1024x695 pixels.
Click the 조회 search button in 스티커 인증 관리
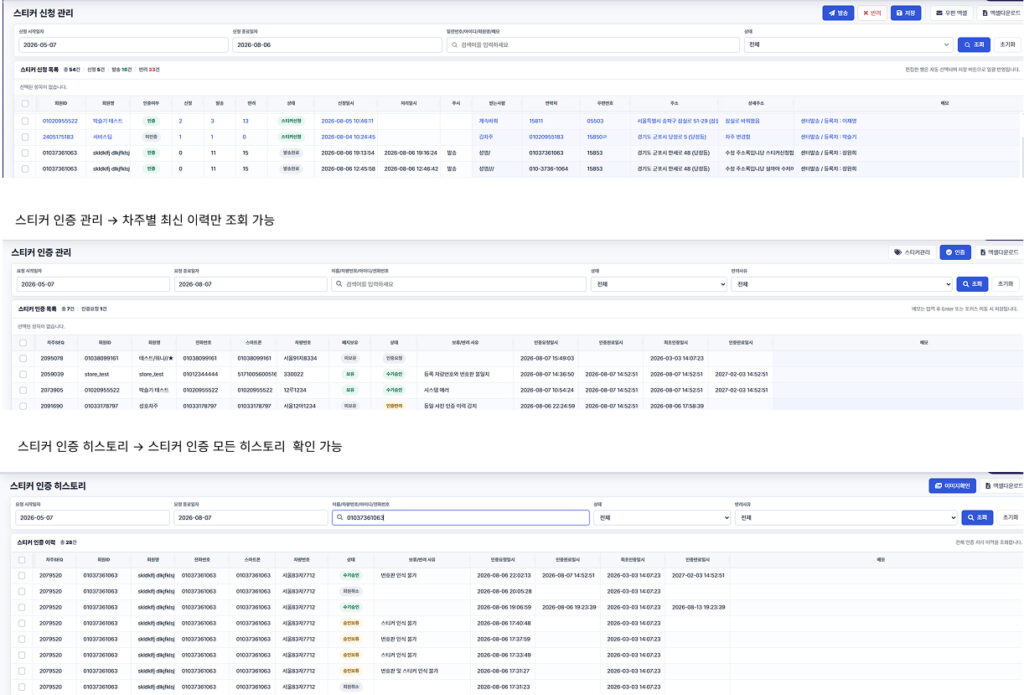coord(972,284)
